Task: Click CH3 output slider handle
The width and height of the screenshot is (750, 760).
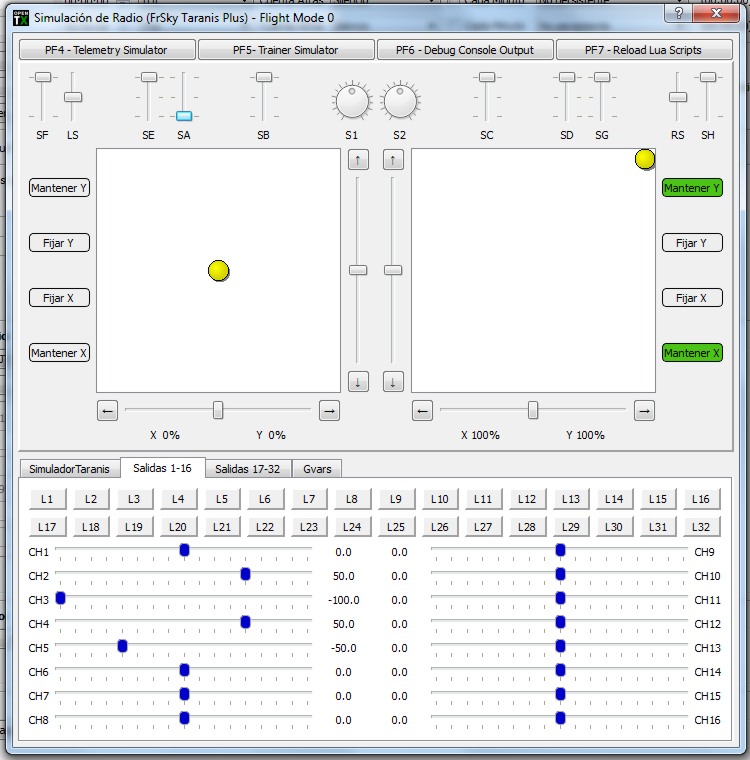Action: [x=61, y=598]
